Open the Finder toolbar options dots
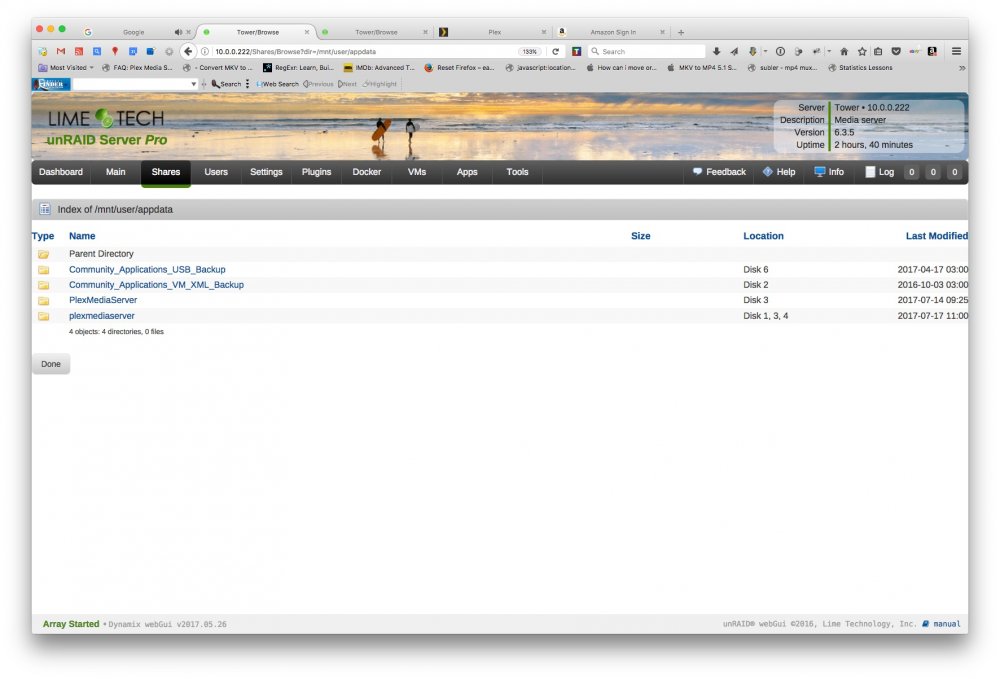The width and height of the screenshot is (1000, 679). point(247,84)
